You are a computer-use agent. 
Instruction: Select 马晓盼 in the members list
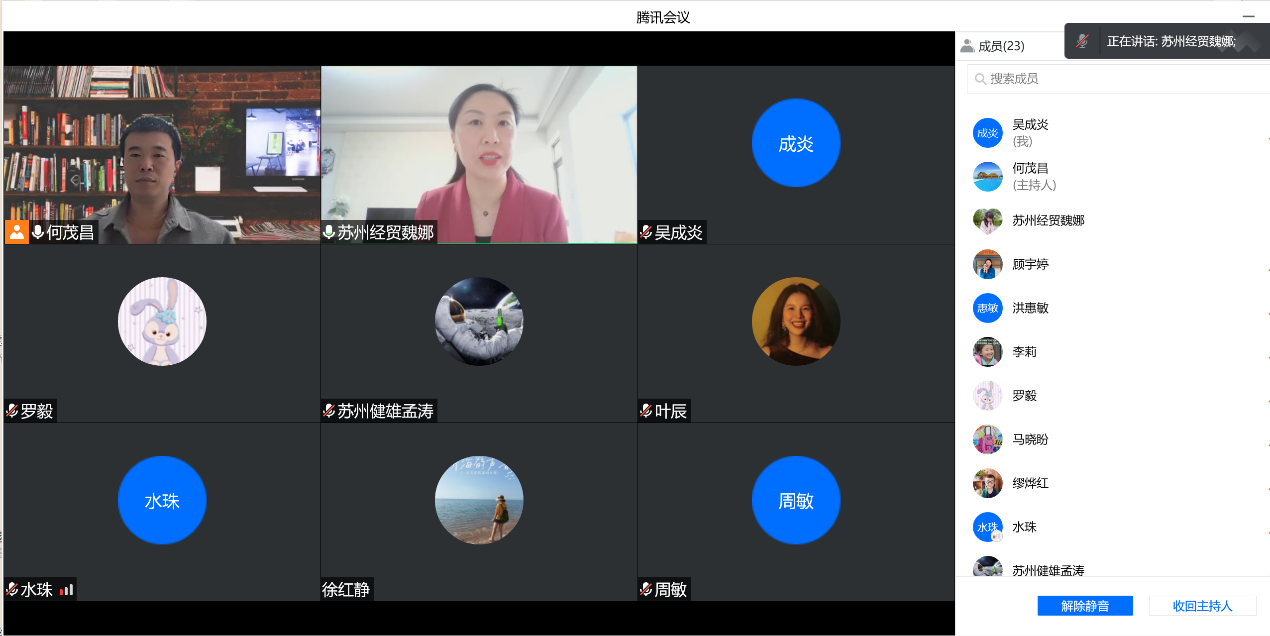[1030, 439]
